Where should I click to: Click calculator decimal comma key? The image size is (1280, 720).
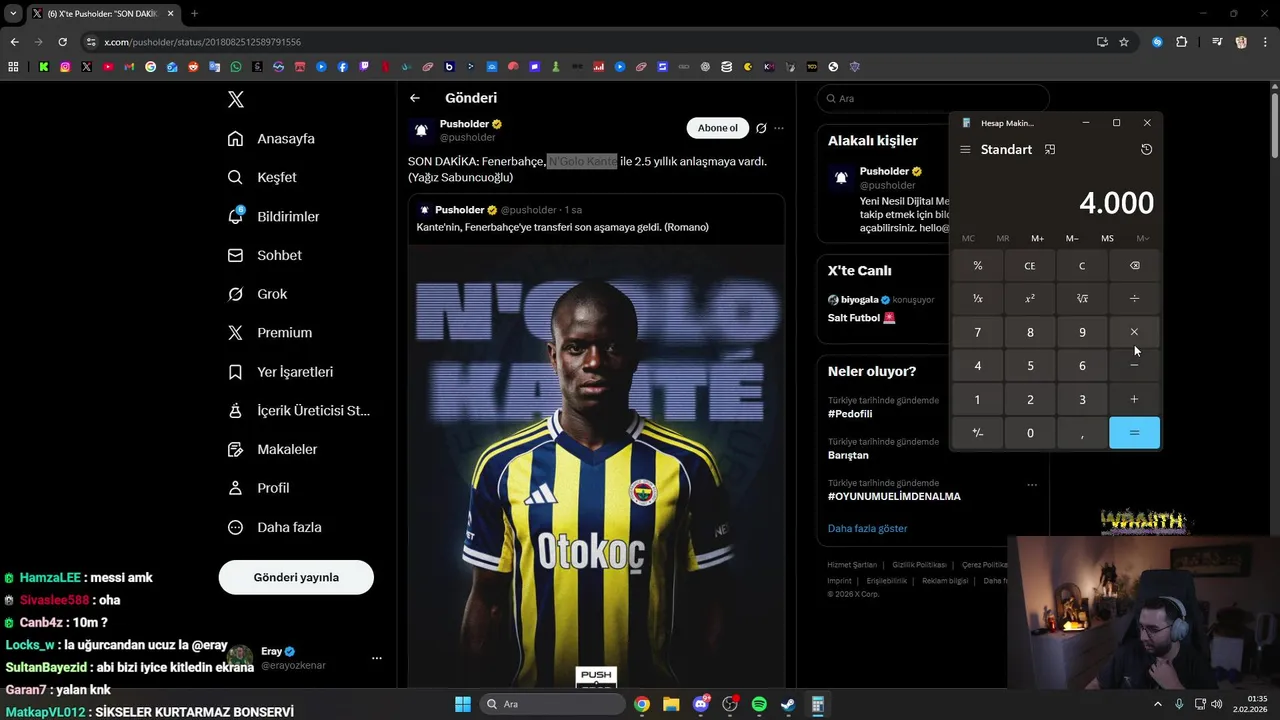(1082, 433)
